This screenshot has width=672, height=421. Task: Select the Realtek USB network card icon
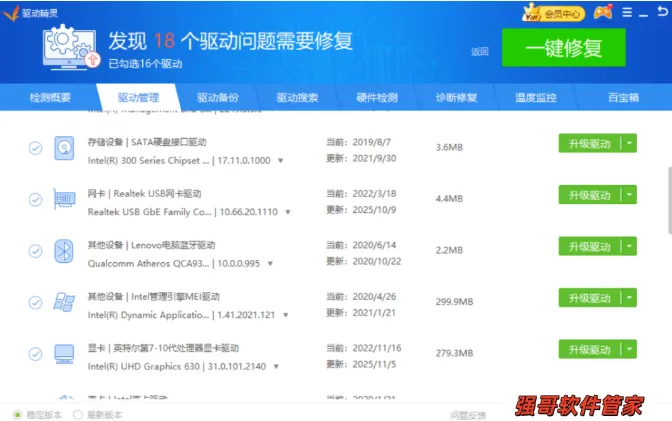click(64, 199)
